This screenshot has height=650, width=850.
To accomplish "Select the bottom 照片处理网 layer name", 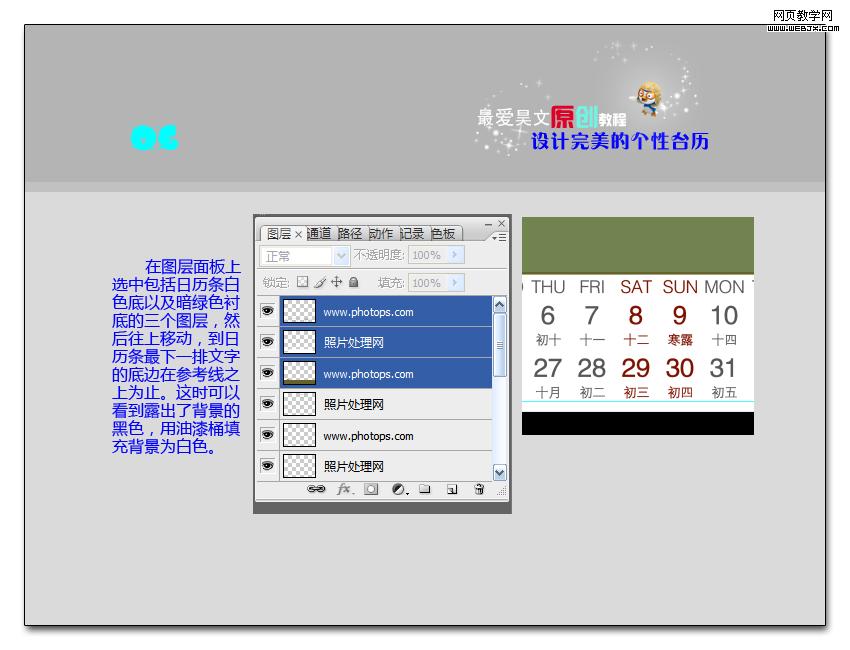I will 353,466.
